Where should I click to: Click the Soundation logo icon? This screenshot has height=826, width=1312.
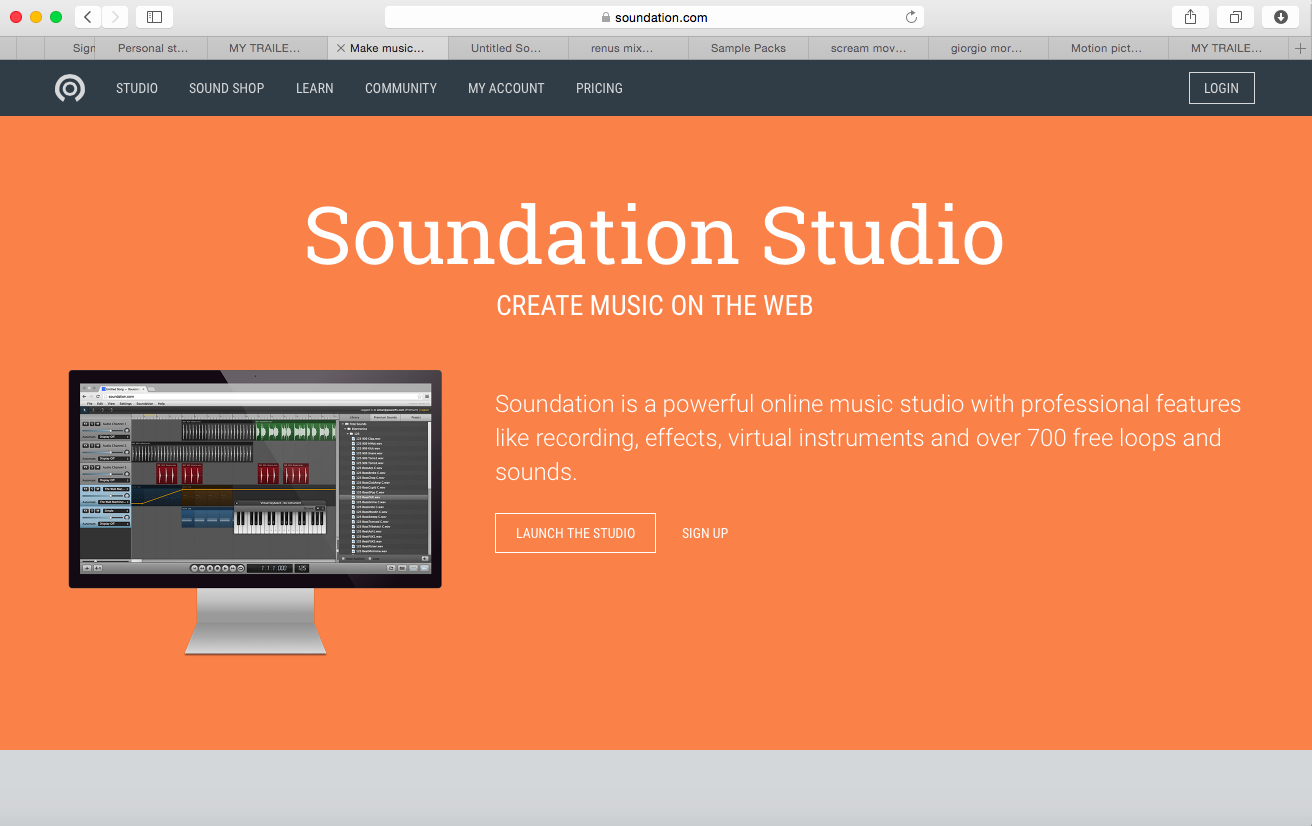point(70,88)
